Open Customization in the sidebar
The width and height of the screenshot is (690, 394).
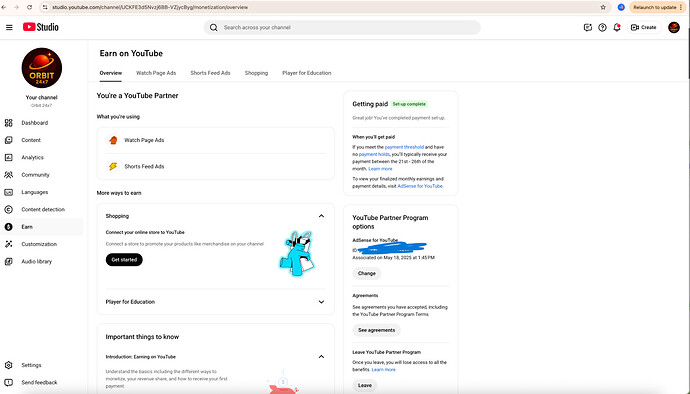42,244
